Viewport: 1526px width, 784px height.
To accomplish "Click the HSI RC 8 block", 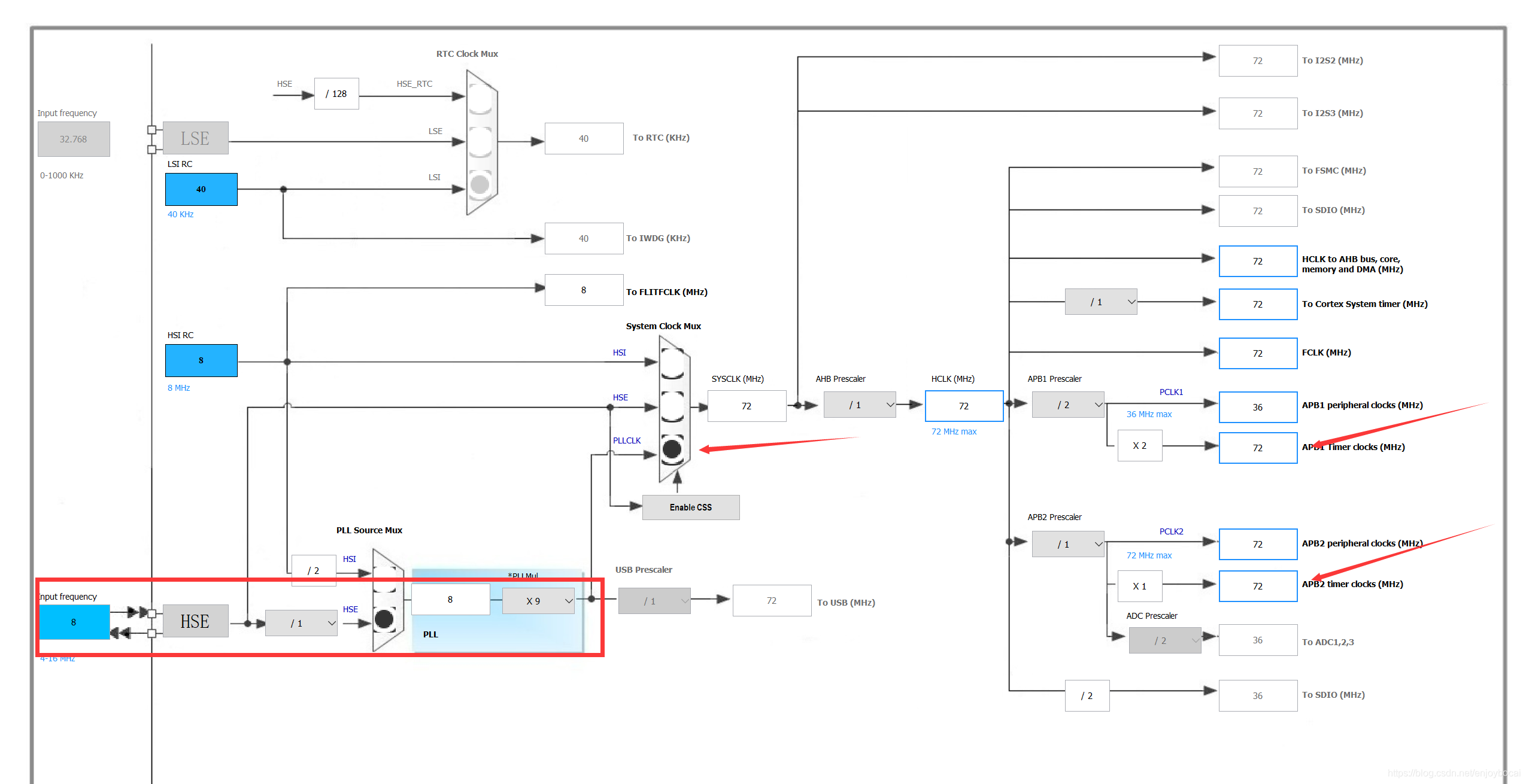I will pos(201,360).
